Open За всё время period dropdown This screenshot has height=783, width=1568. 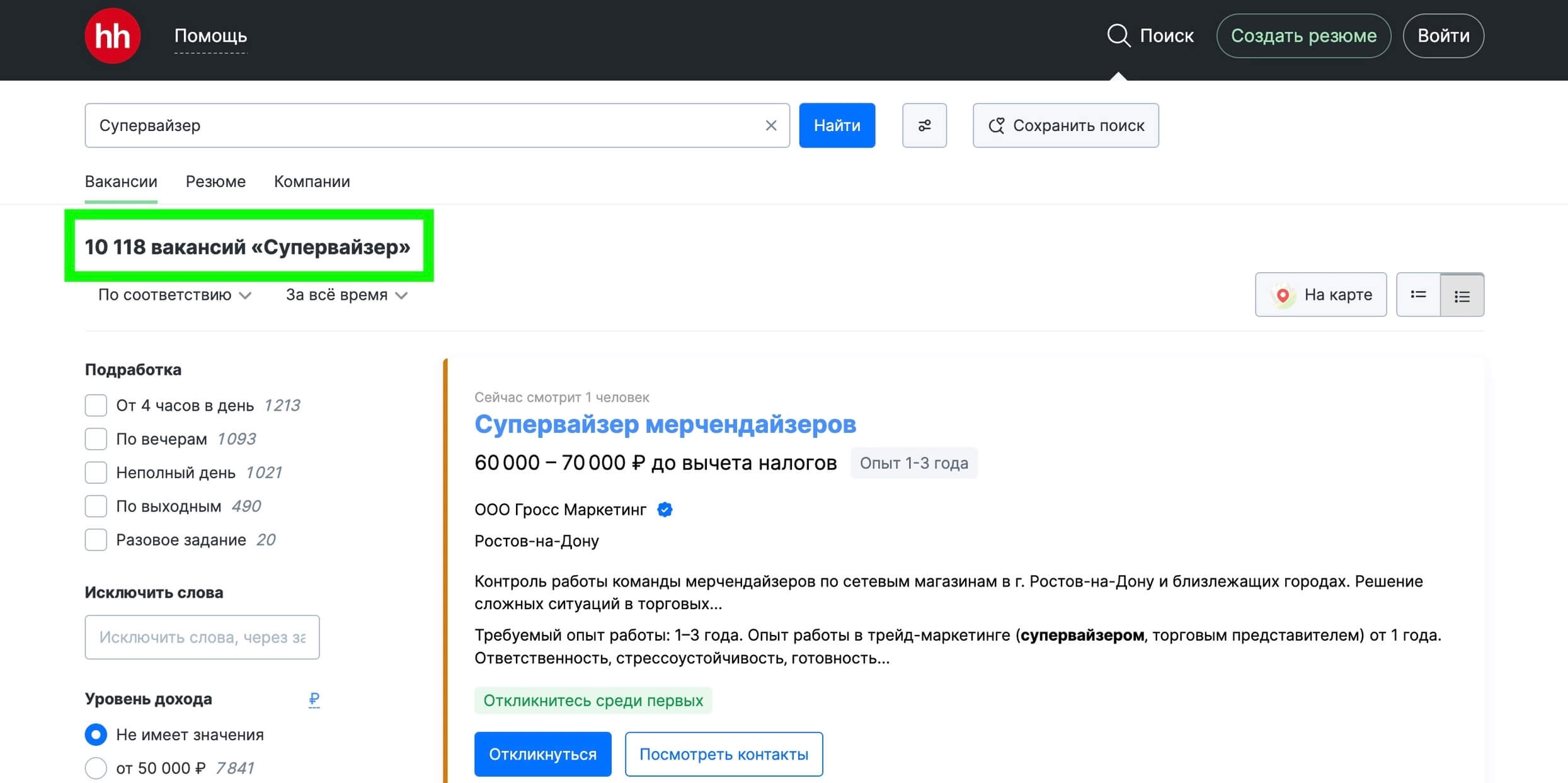point(347,295)
